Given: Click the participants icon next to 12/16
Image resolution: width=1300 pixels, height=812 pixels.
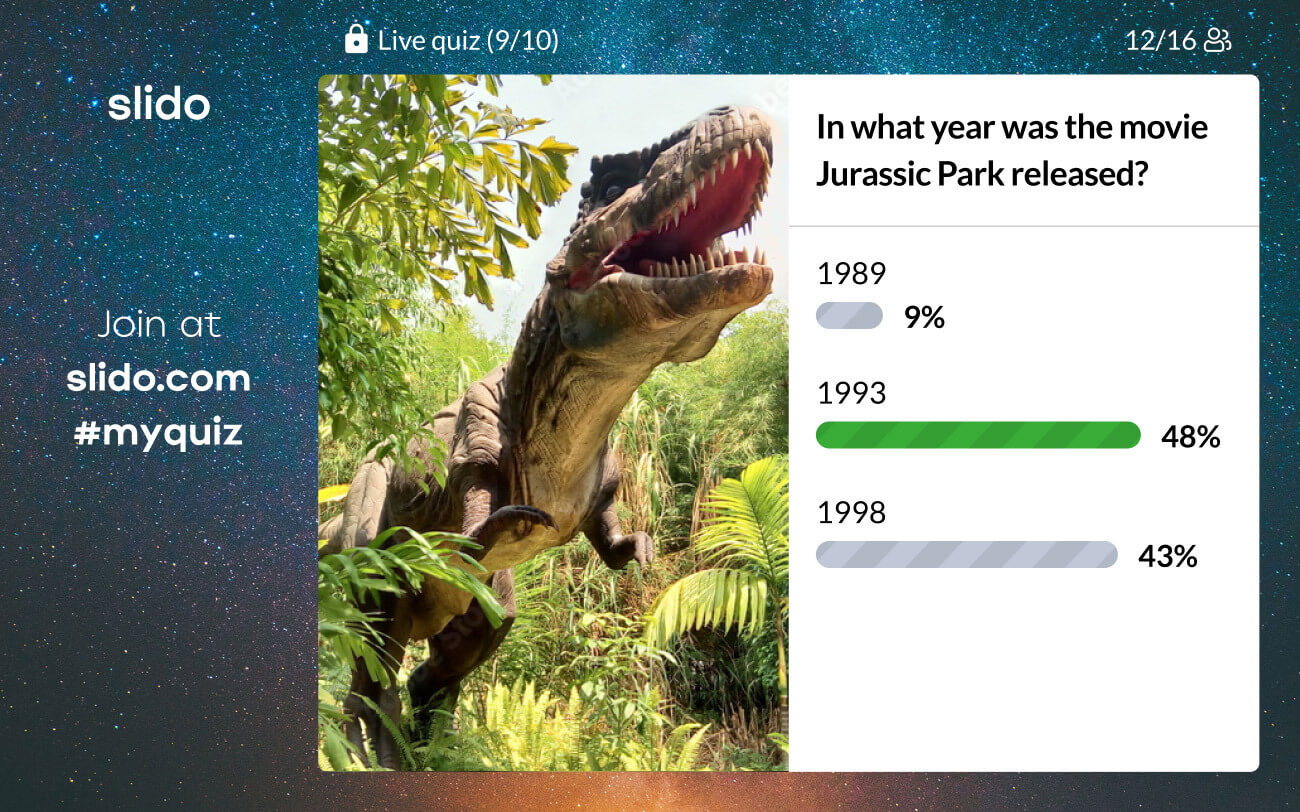Looking at the screenshot, I should click(x=1217, y=40).
